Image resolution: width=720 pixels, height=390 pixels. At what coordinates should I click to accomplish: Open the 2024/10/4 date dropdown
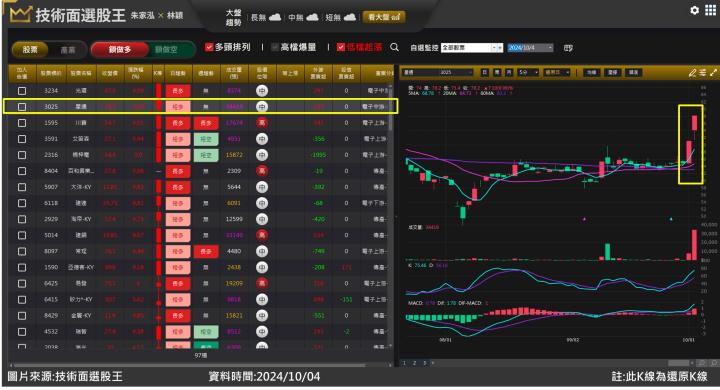pos(530,48)
